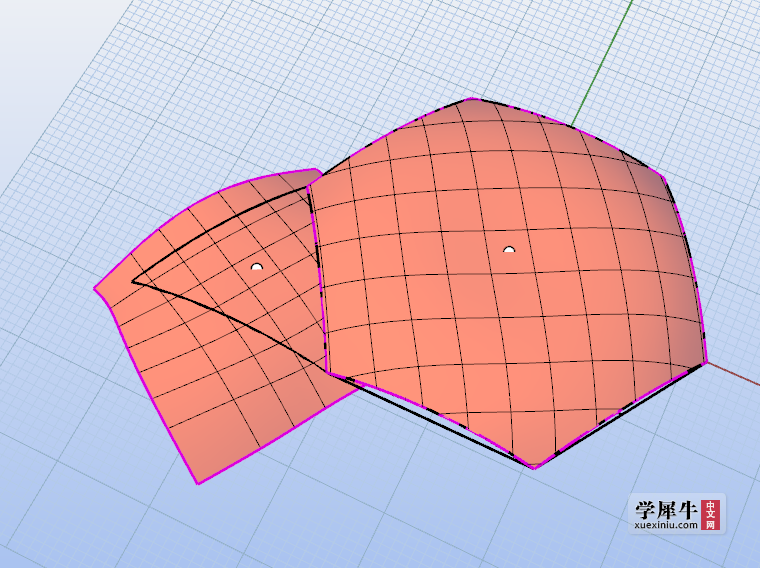Screen dimensions: 760x568
Task: Select the white point on the hexagonal surface
Action: point(509,250)
